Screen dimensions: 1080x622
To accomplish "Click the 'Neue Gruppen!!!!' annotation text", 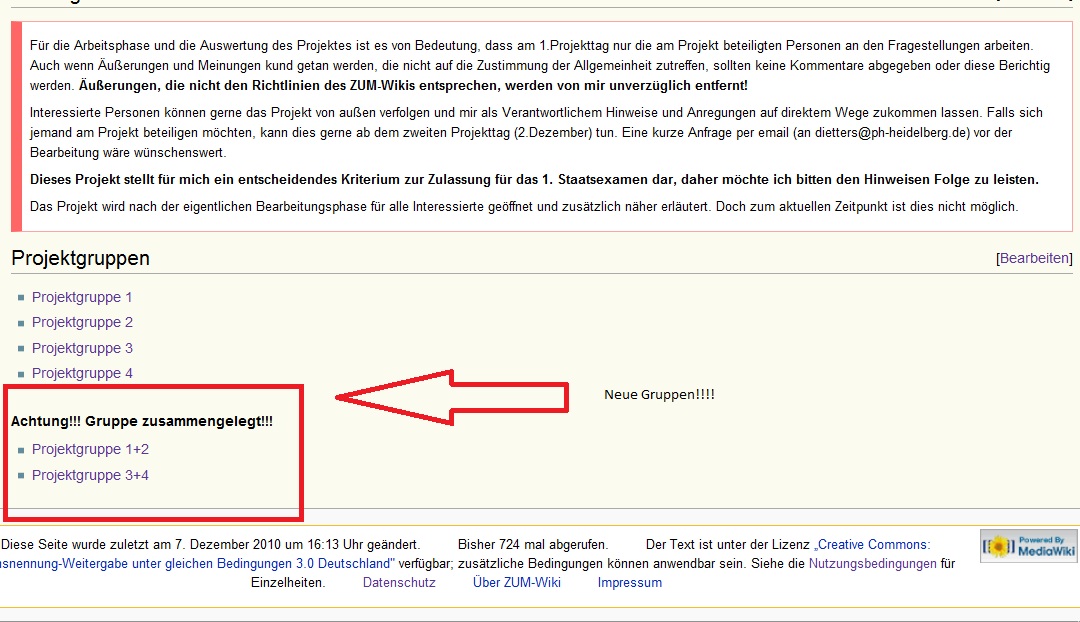I will 659,395.
